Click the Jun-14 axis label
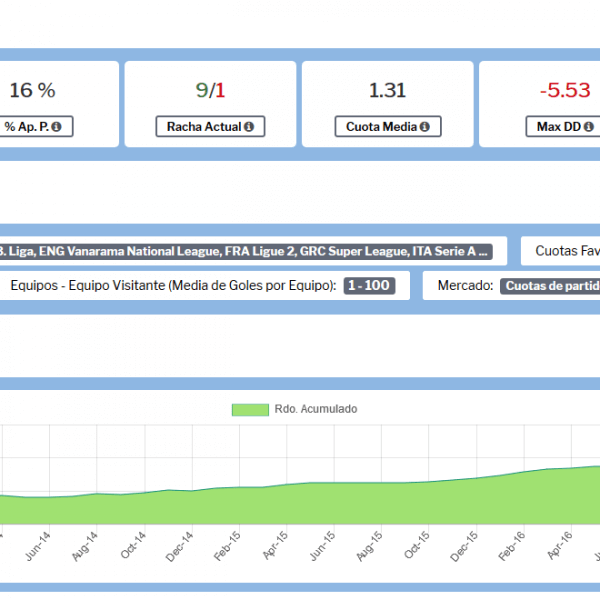600x600 pixels. pyautogui.click(x=38, y=546)
